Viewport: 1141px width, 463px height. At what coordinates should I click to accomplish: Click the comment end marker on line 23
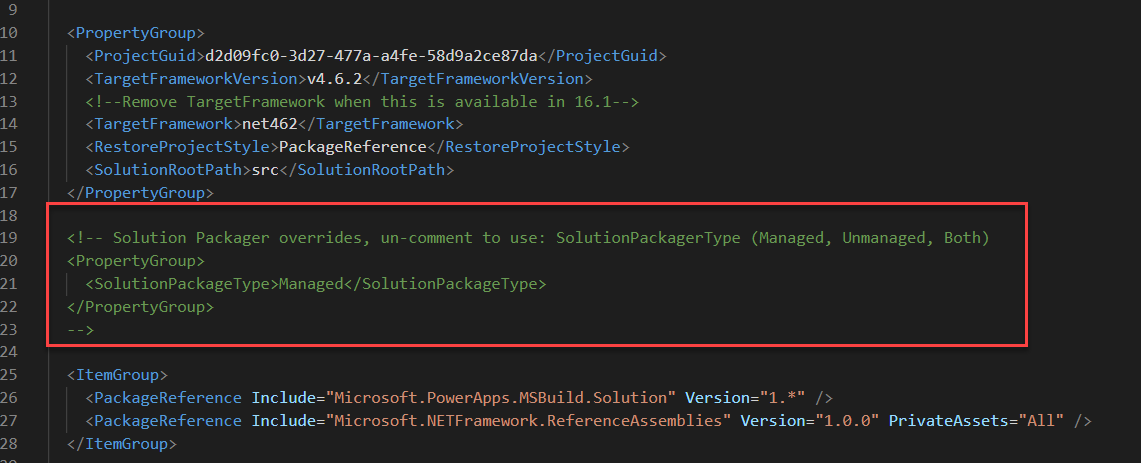point(80,329)
